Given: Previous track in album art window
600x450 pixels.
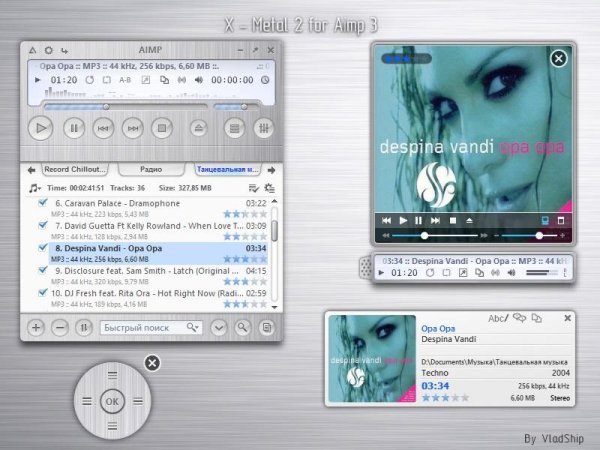Looking at the screenshot, I should [386, 220].
